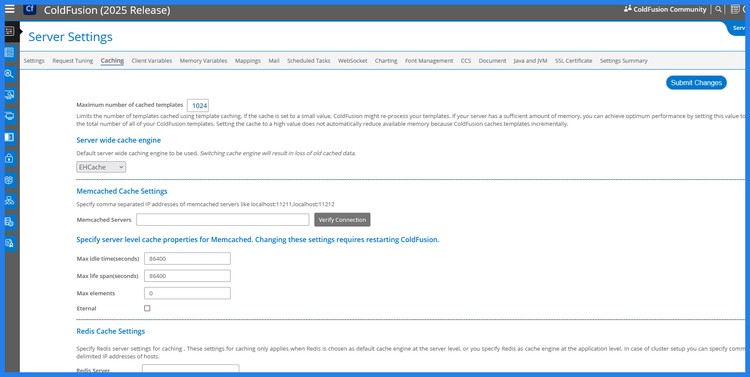Switch to the Settings tab
This screenshot has height=377, width=750.
pos(34,61)
